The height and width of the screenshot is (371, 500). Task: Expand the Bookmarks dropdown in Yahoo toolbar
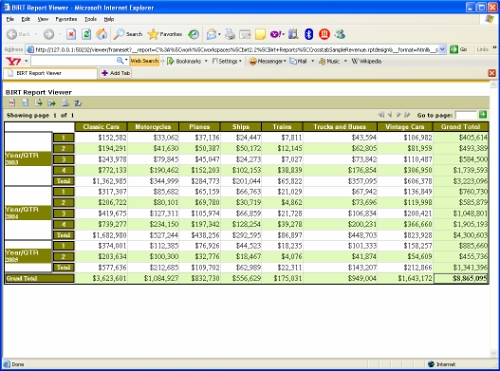pos(206,61)
